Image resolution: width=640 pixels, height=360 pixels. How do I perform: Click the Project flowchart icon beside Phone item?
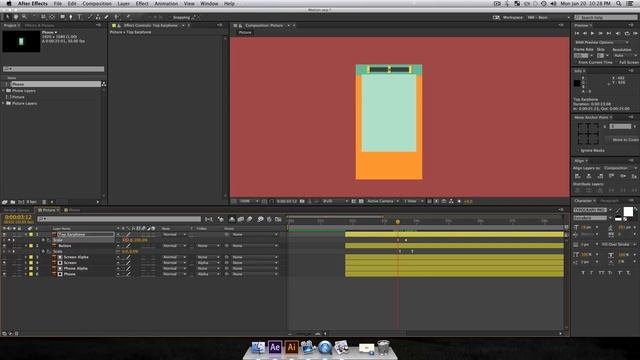(104, 84)
